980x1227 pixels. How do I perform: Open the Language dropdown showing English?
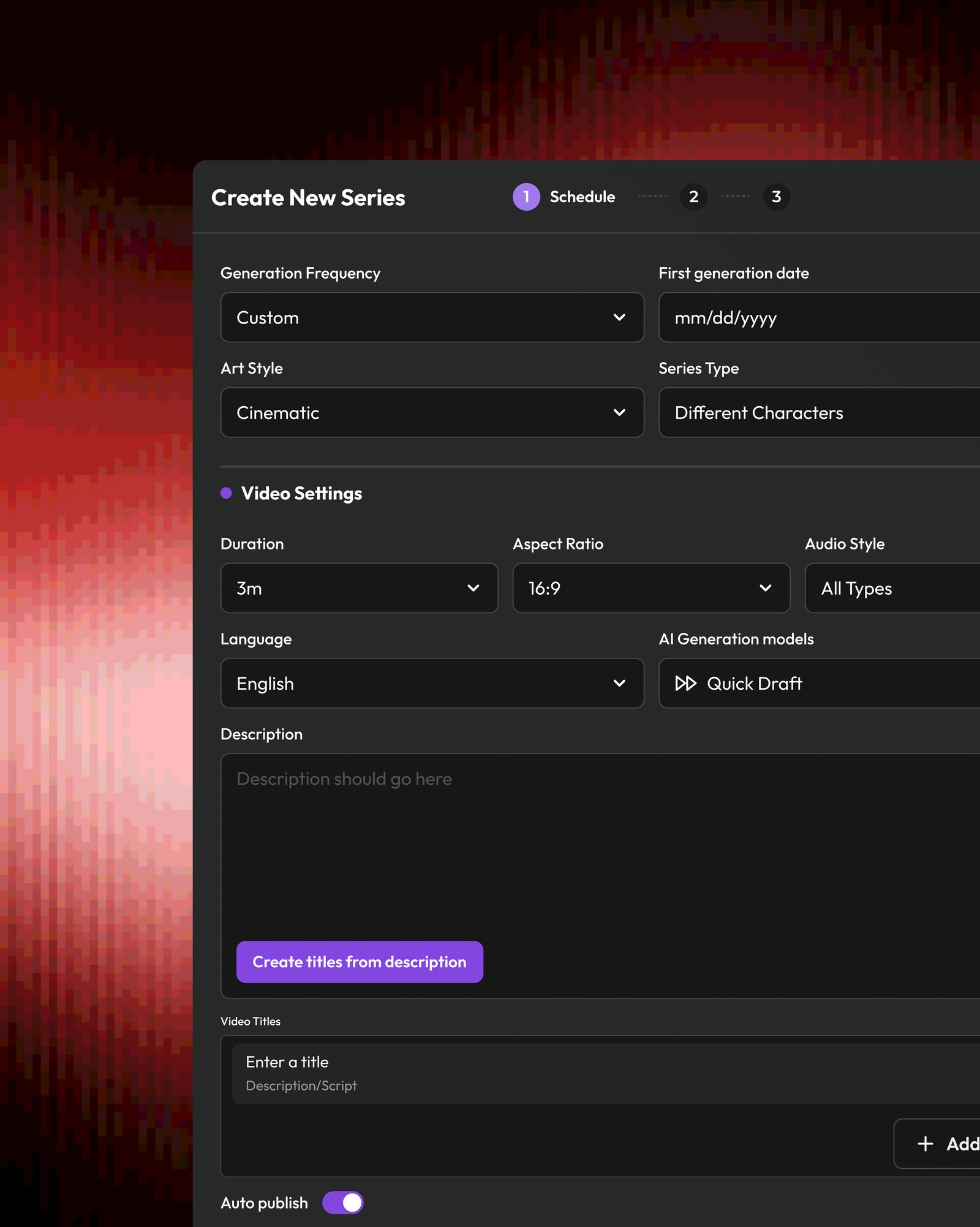432,683
